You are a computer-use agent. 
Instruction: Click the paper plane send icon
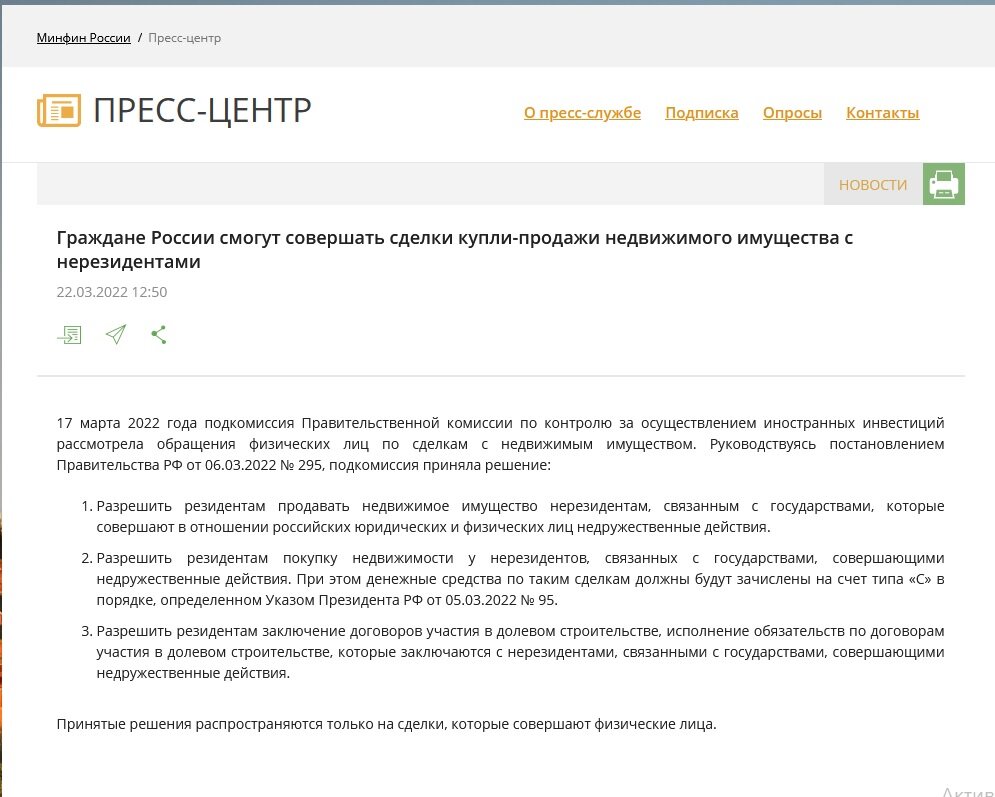pyautogui.click(x=115, y=334)
